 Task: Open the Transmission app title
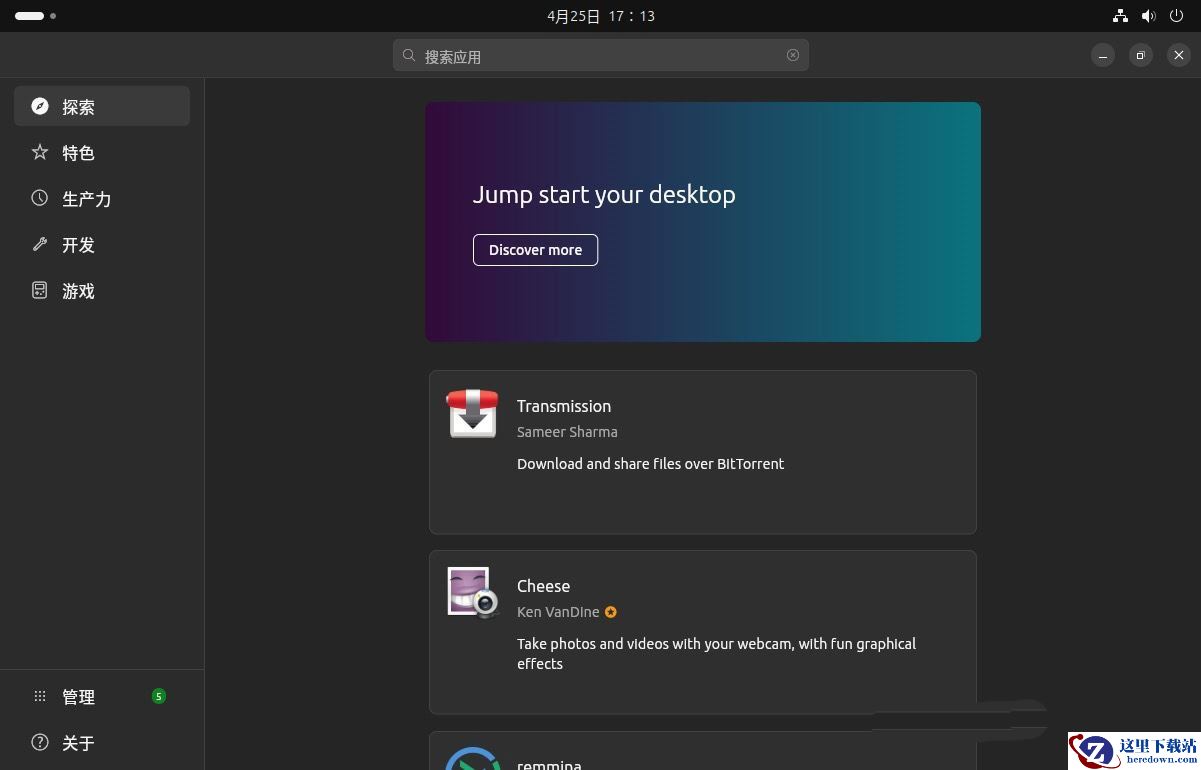tap(564, 406)
